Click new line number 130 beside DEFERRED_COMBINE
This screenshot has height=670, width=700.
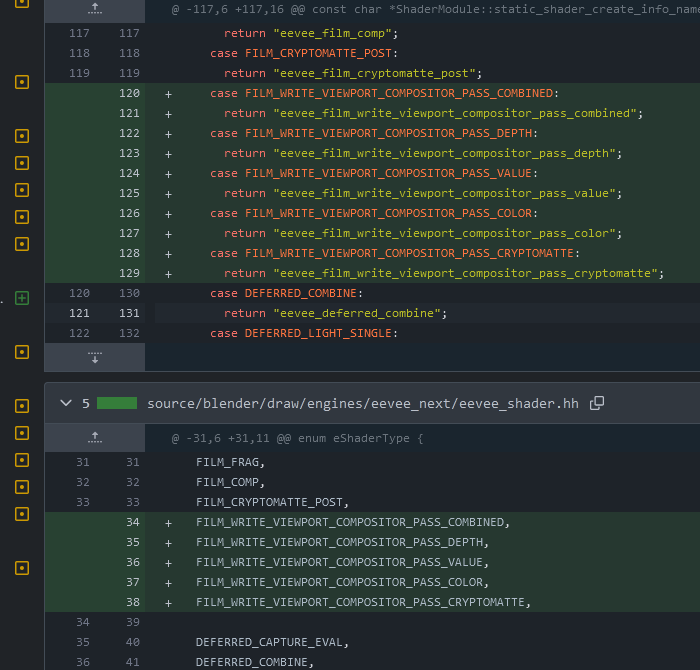(x=129, y=293)
